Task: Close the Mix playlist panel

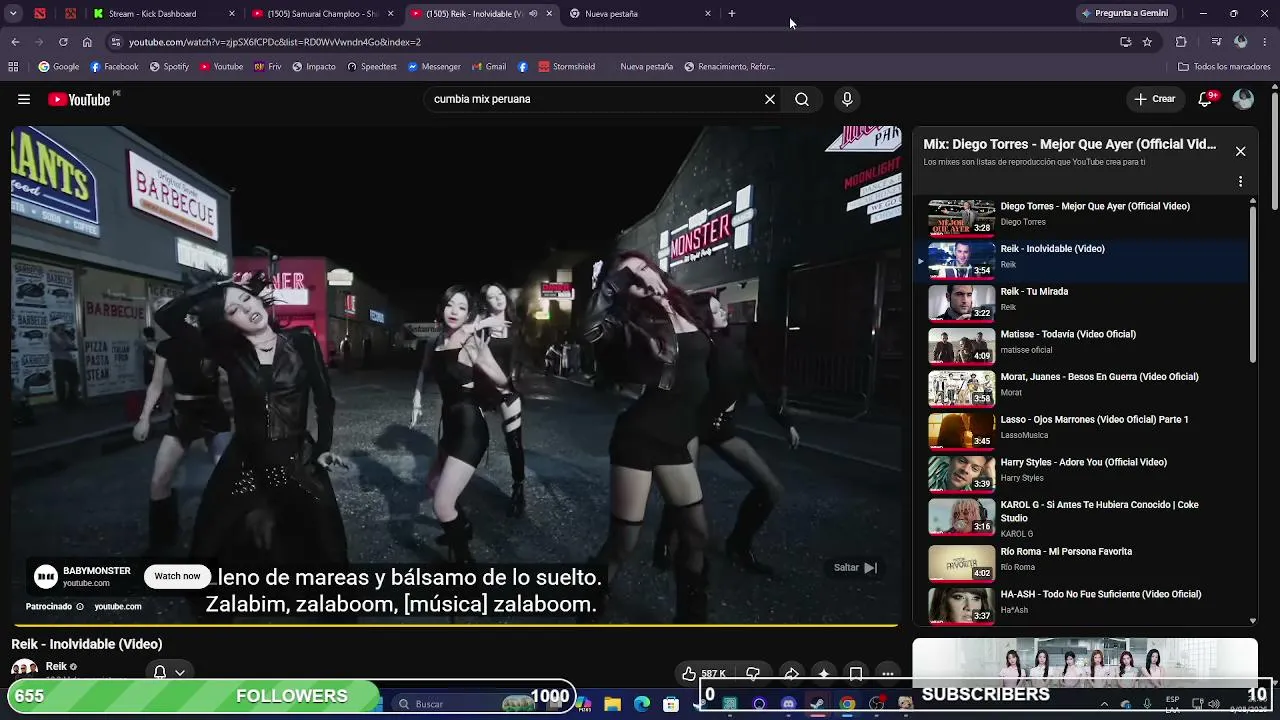Action: tap(1240, 151)
